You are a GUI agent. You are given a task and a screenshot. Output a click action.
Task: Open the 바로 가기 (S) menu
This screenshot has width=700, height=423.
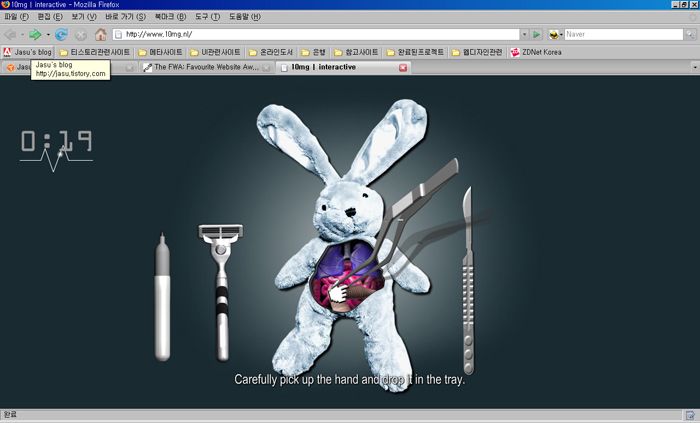pos(125,17)
